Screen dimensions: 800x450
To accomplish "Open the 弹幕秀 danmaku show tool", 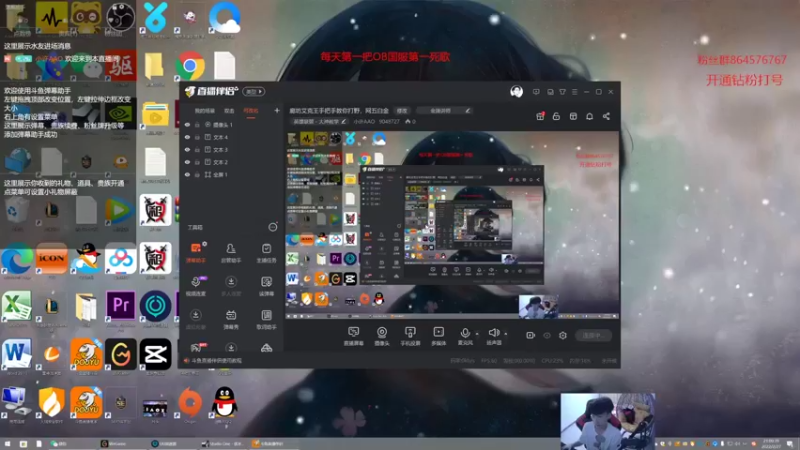I will (x=231, y=319).
